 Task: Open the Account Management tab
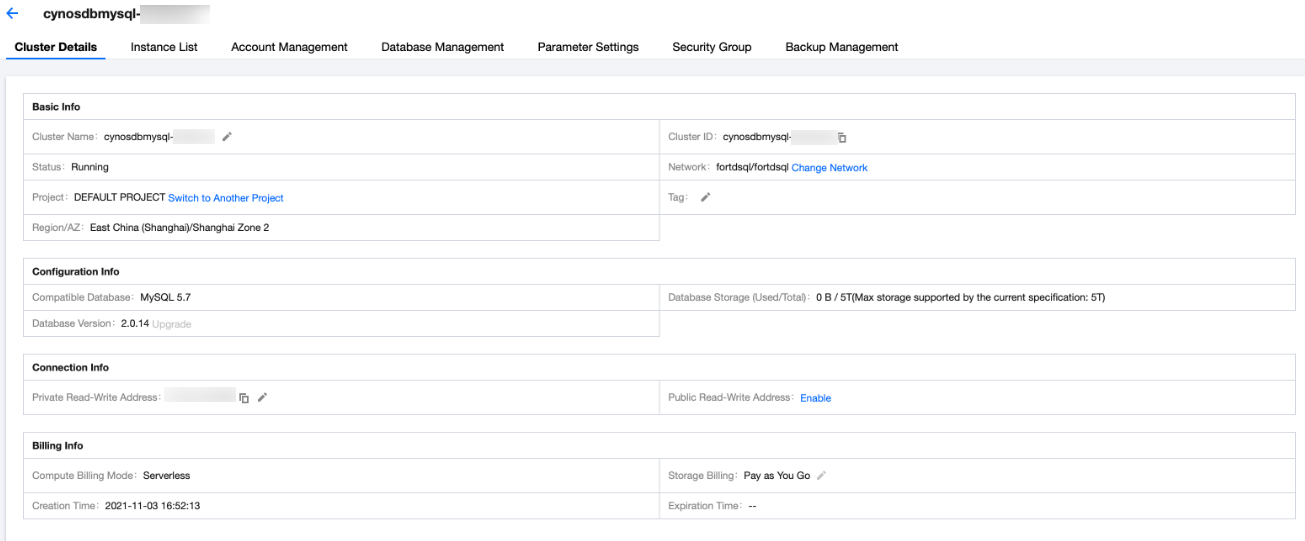point(289,47)
